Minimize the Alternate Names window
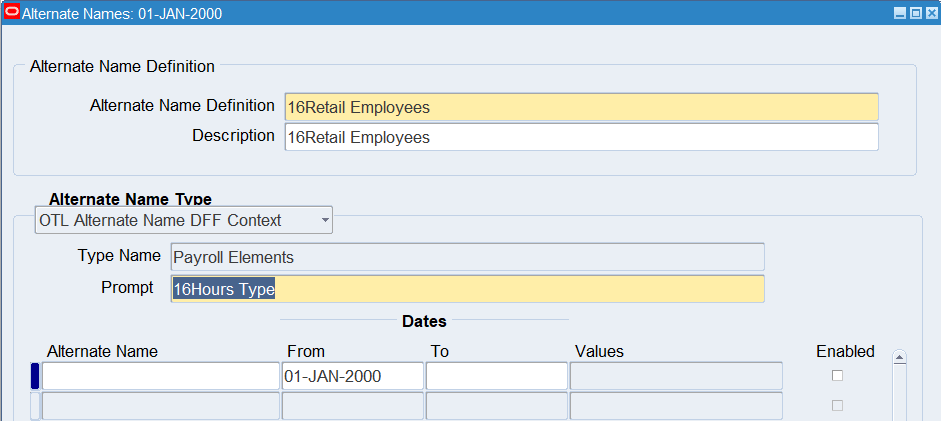Image resolution: width=941 pixels, height=421 pixels. [900, 14]
